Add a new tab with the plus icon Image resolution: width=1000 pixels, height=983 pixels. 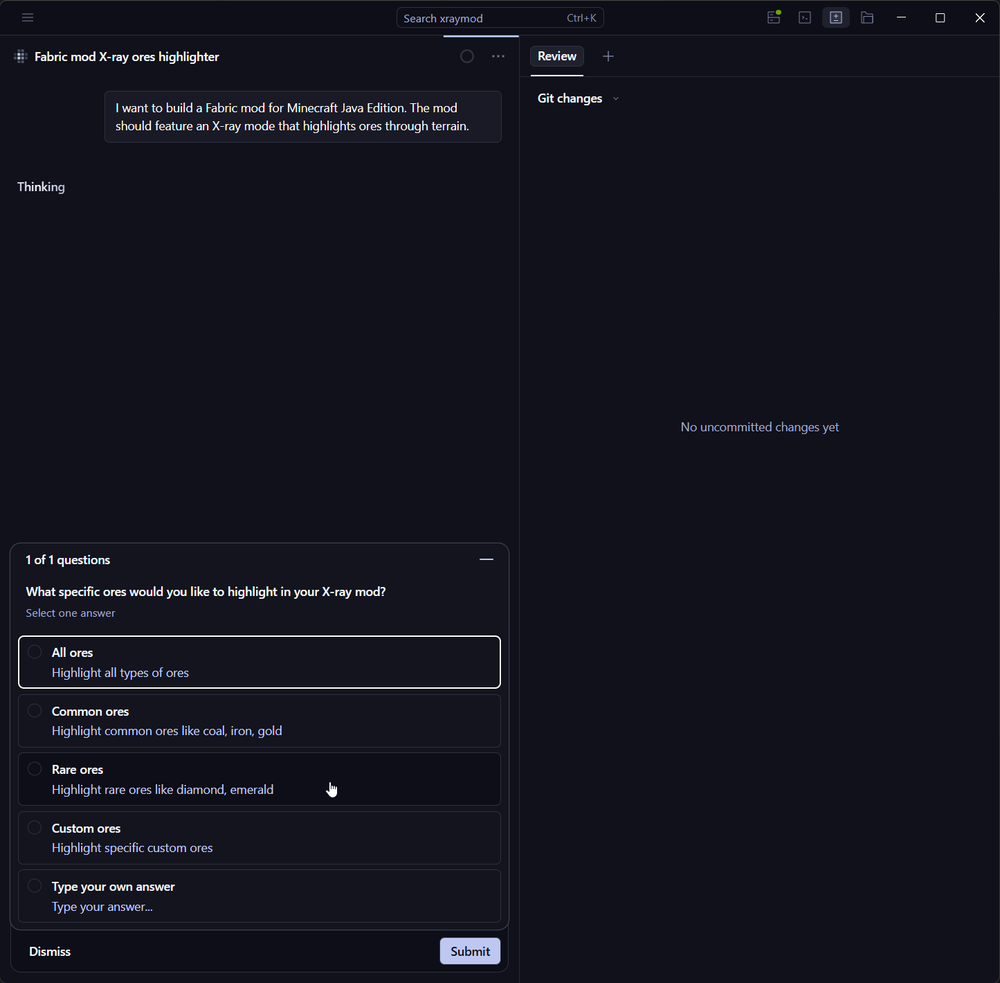pyautogui.click(x=608, y=57)
